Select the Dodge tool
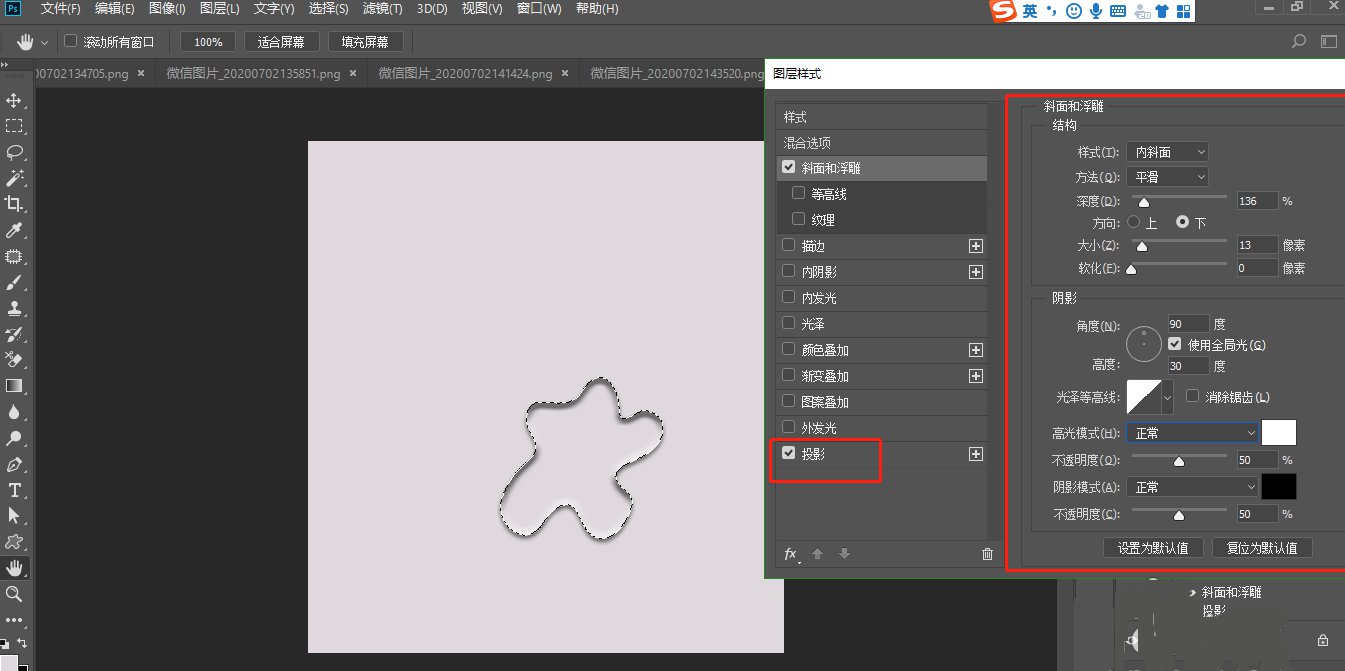Image resolution: width=1345 pixels, height=671 pixels. coord(15,438)
